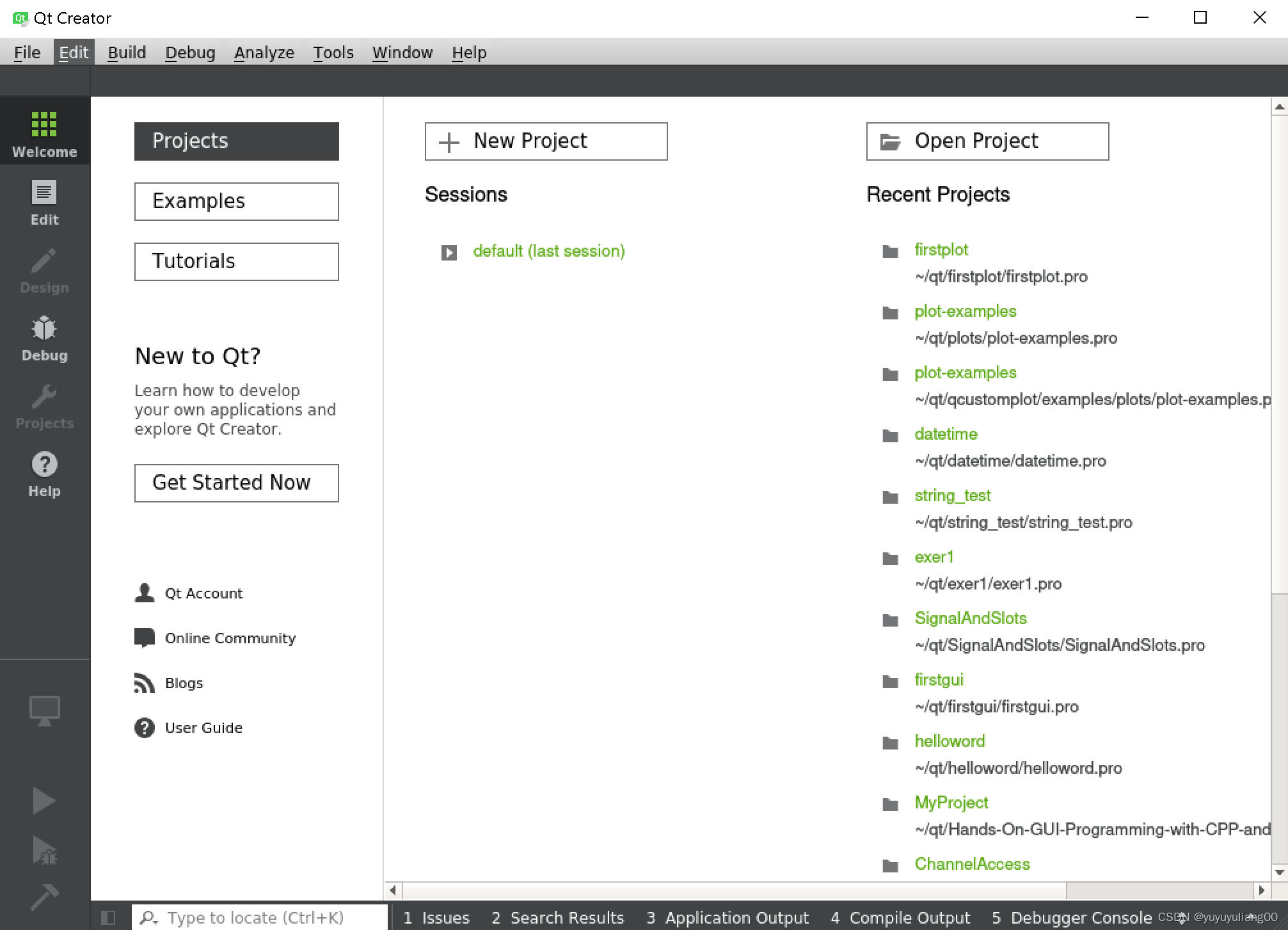1288x930 pixels.
Task: Open the output panes selector arrows
Action: [x=1181, y=918]
